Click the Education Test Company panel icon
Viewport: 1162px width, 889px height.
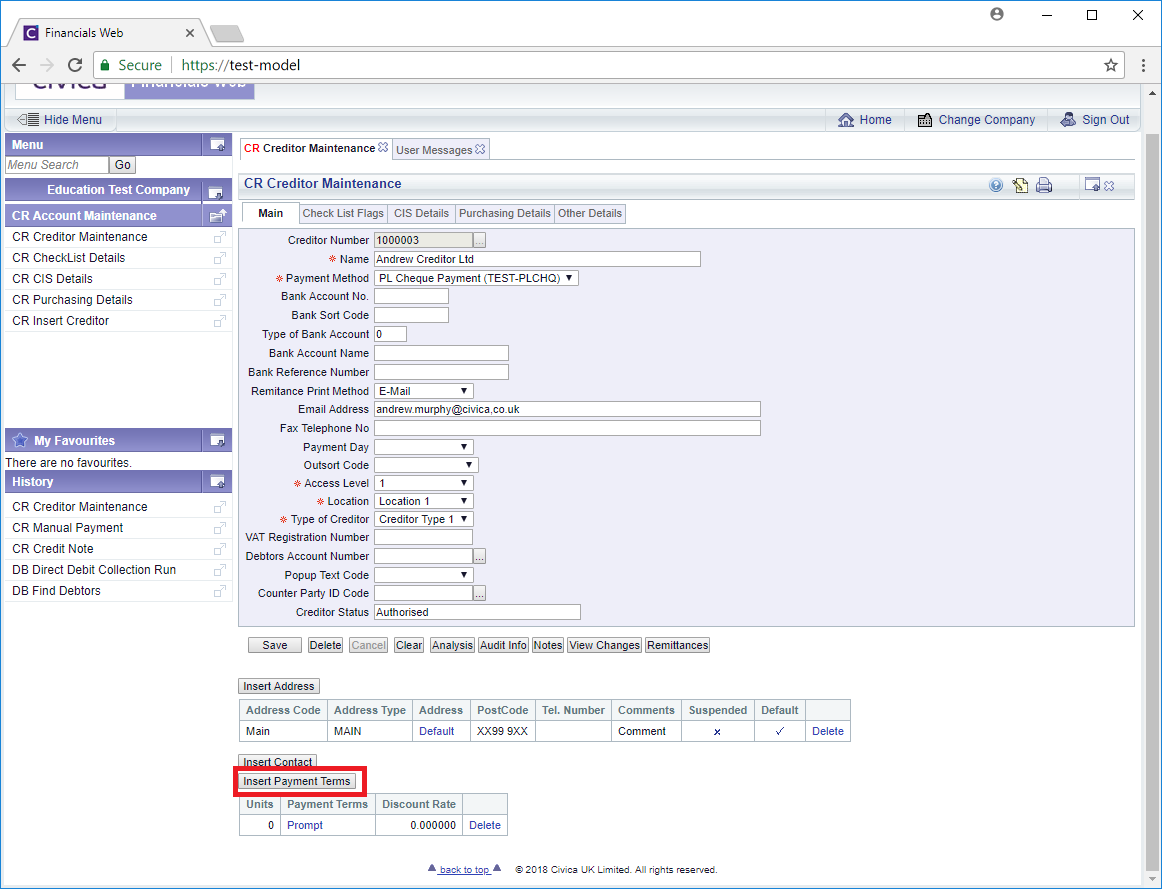pyautogui.click(x=216, y=192)
